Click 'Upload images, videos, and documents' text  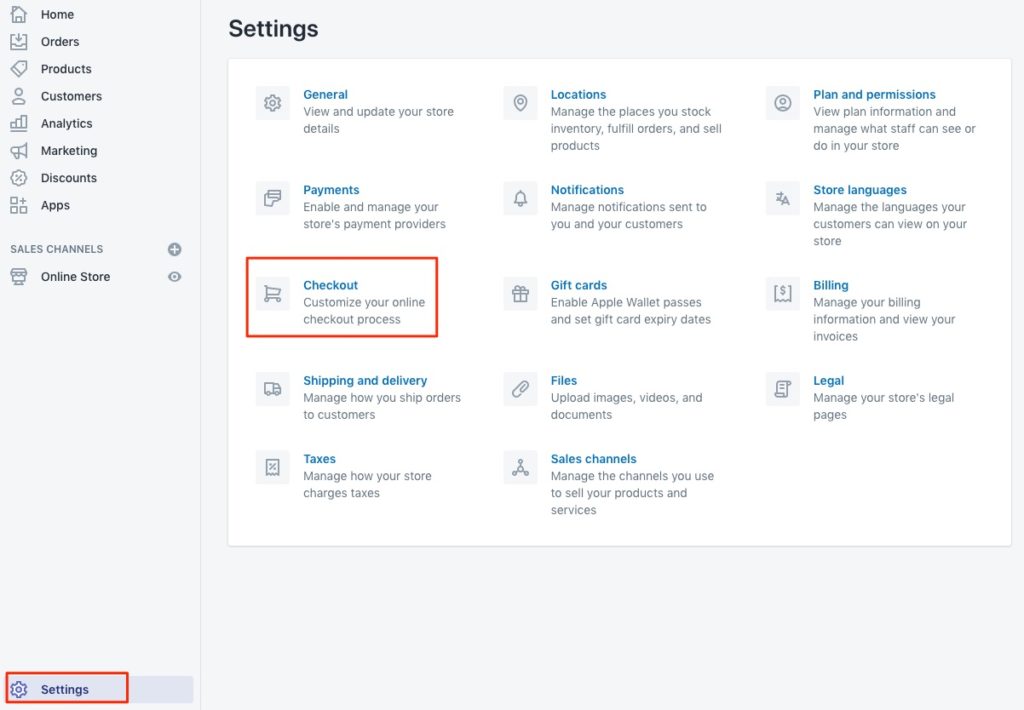(626, 406)
